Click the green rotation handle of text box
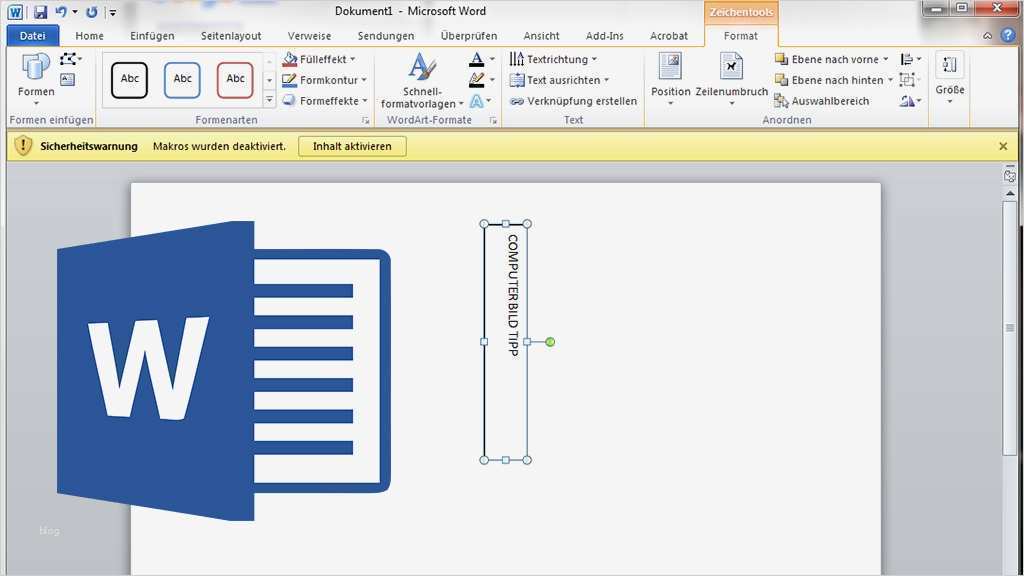The height and width of the screenshot is (576, 1024). (550, 342)
